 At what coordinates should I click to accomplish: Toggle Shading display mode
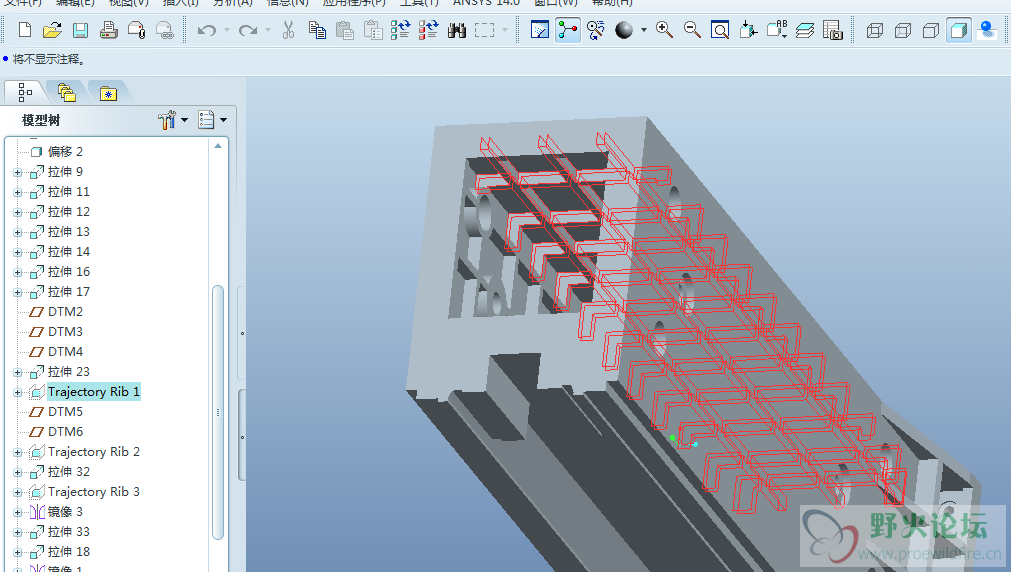959,31
